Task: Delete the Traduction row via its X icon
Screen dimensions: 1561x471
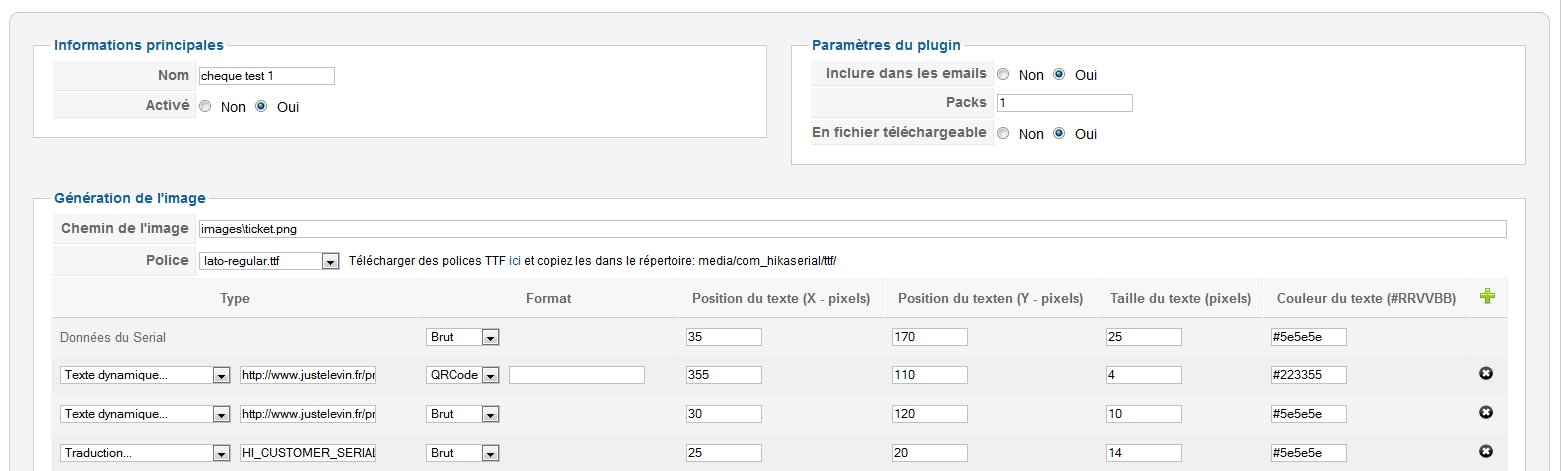Action: (1486, 452)
